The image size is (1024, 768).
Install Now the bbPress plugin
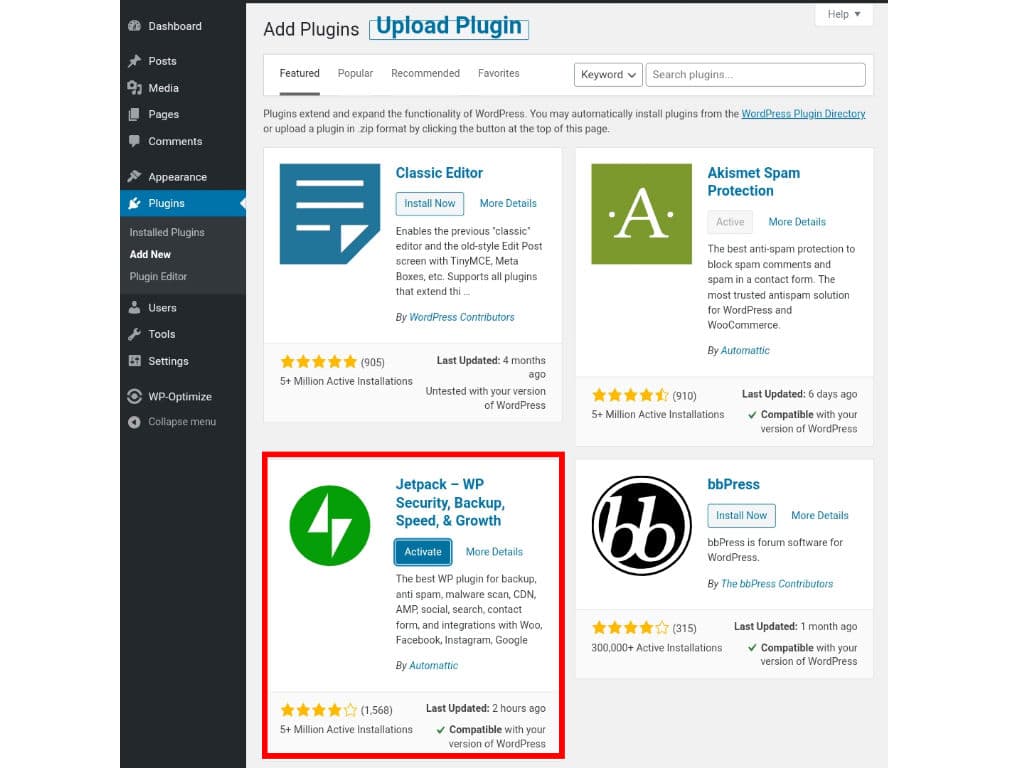pos(741,515)
